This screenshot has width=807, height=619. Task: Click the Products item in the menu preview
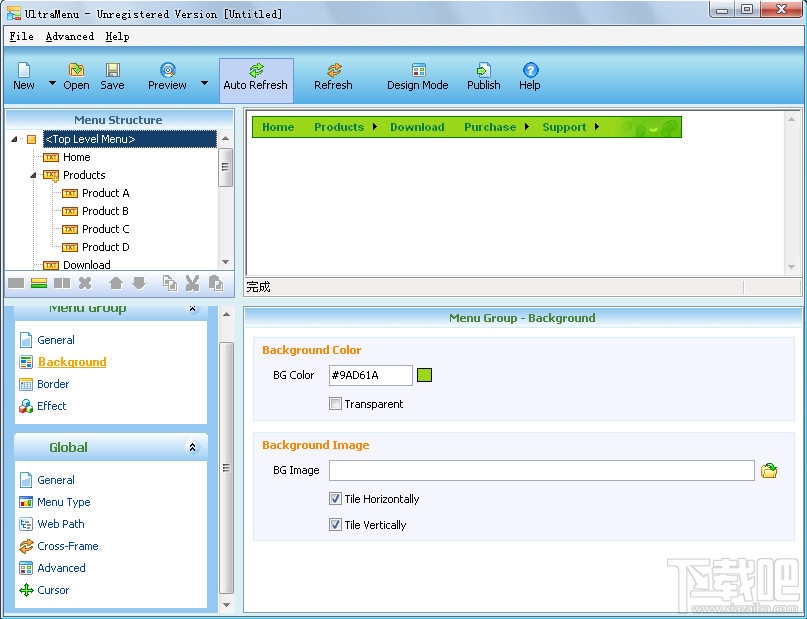click(338, 127)
